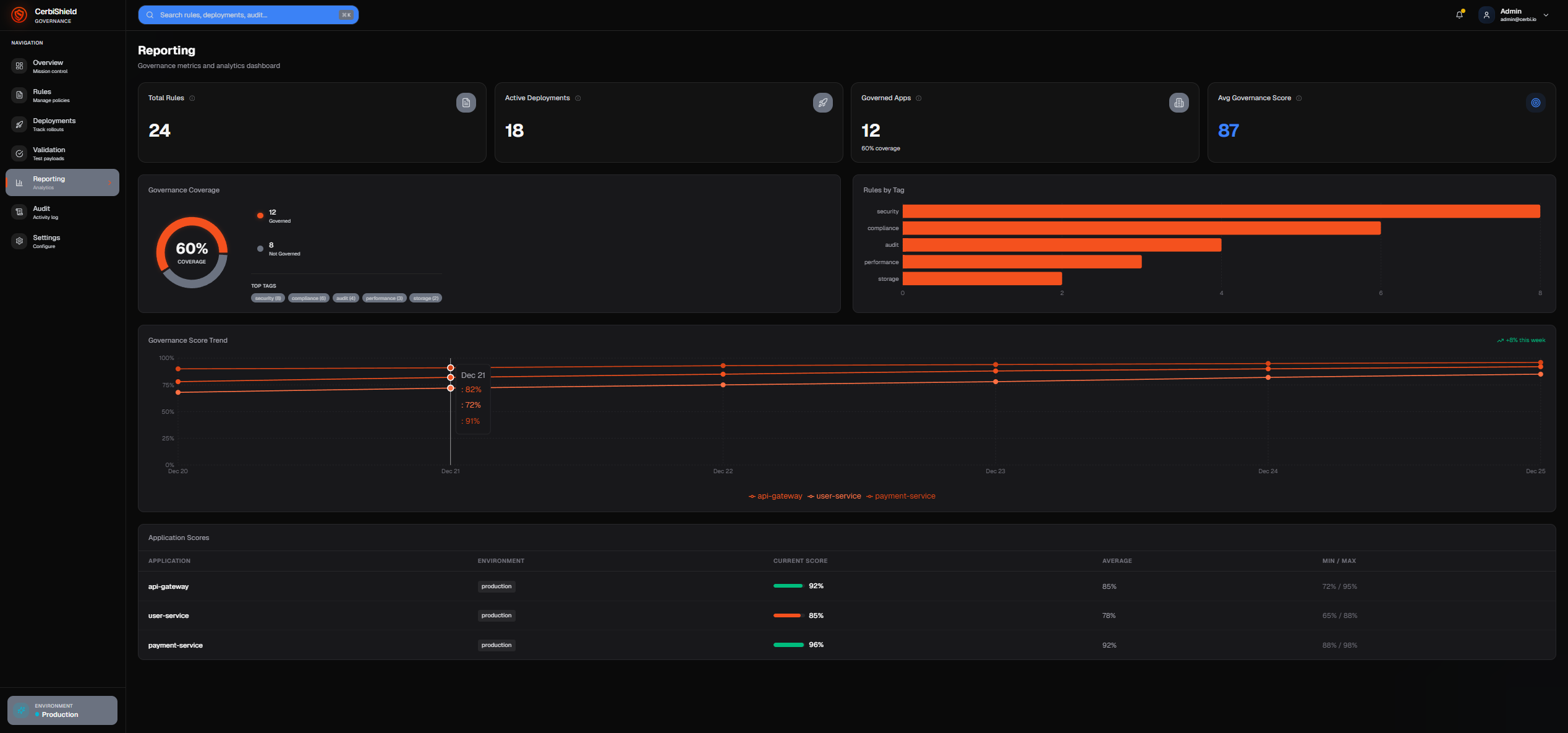
Task: Toggle the user-service line visibility
Action: [x=834, y=495]
